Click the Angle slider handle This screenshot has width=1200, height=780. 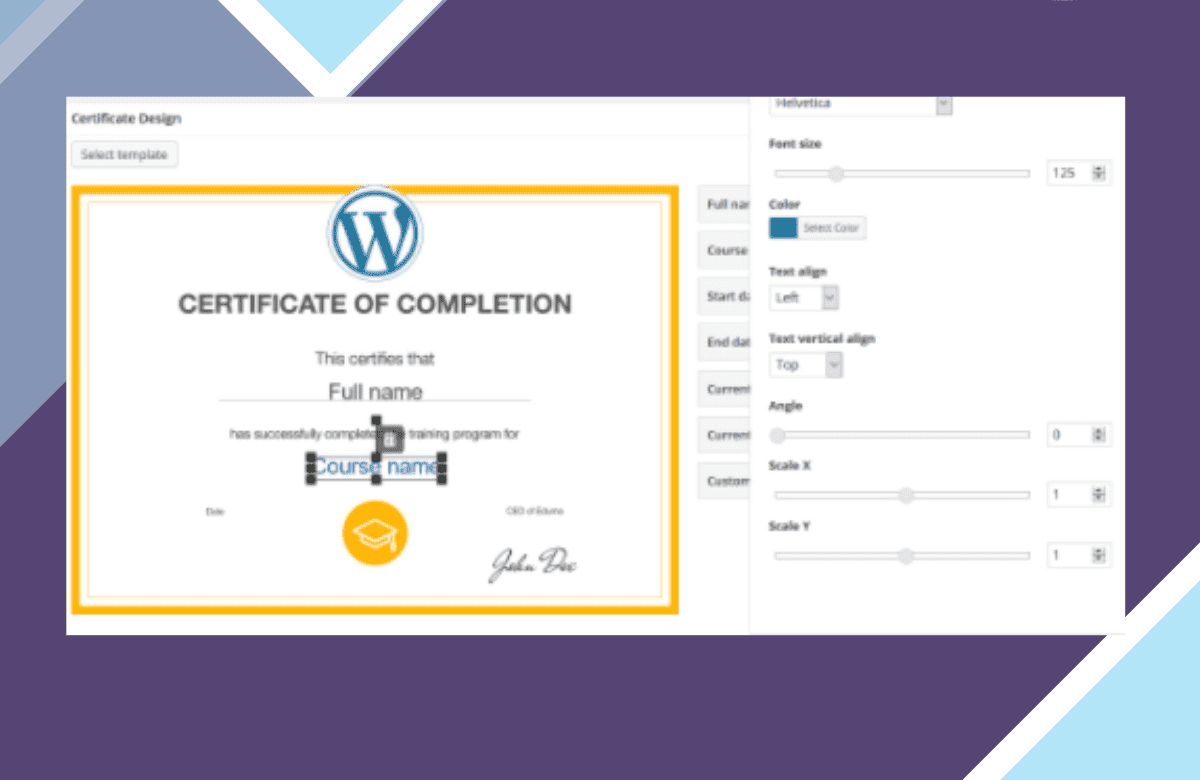point(777,435)
